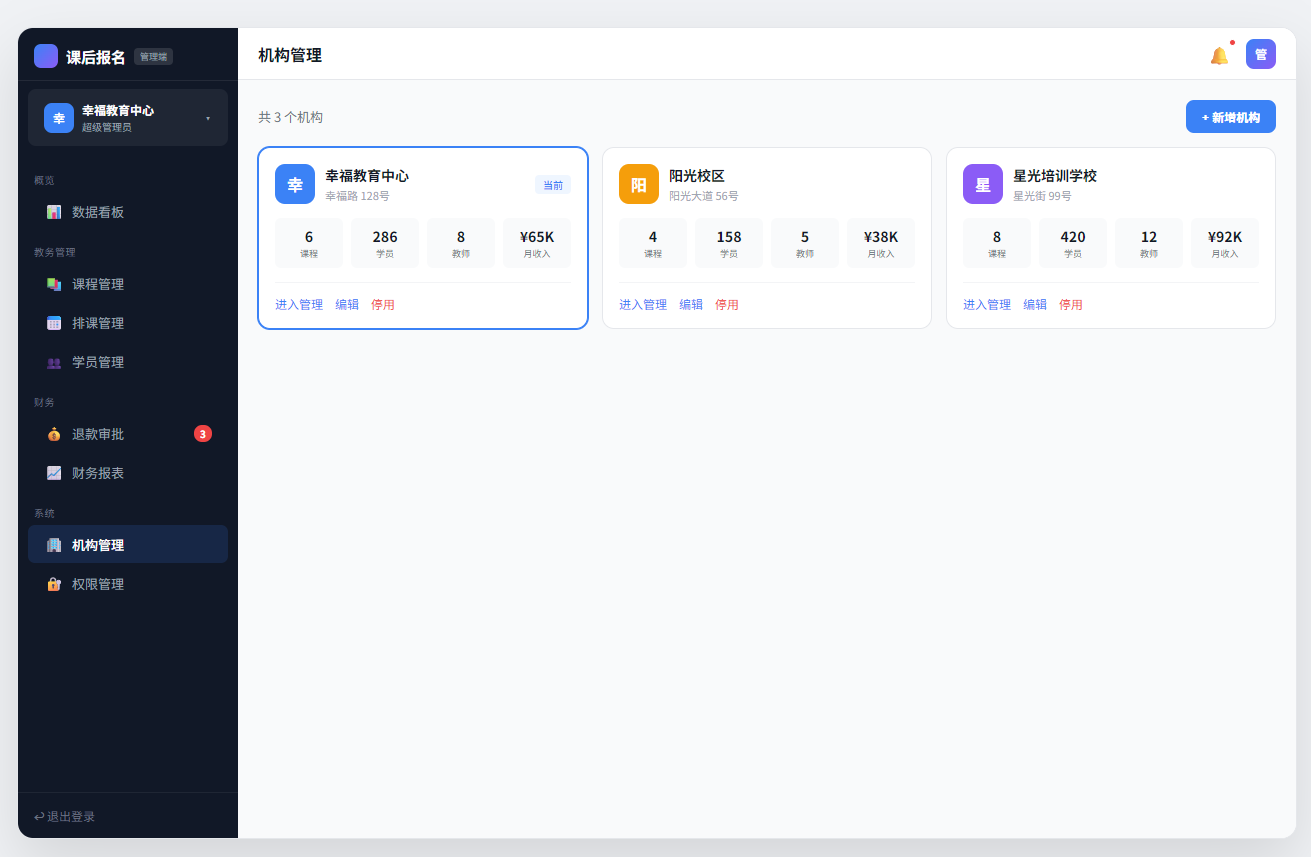Open the notification bell
The width and height of the screenshot is (1311, 857).
(1219, 55)
